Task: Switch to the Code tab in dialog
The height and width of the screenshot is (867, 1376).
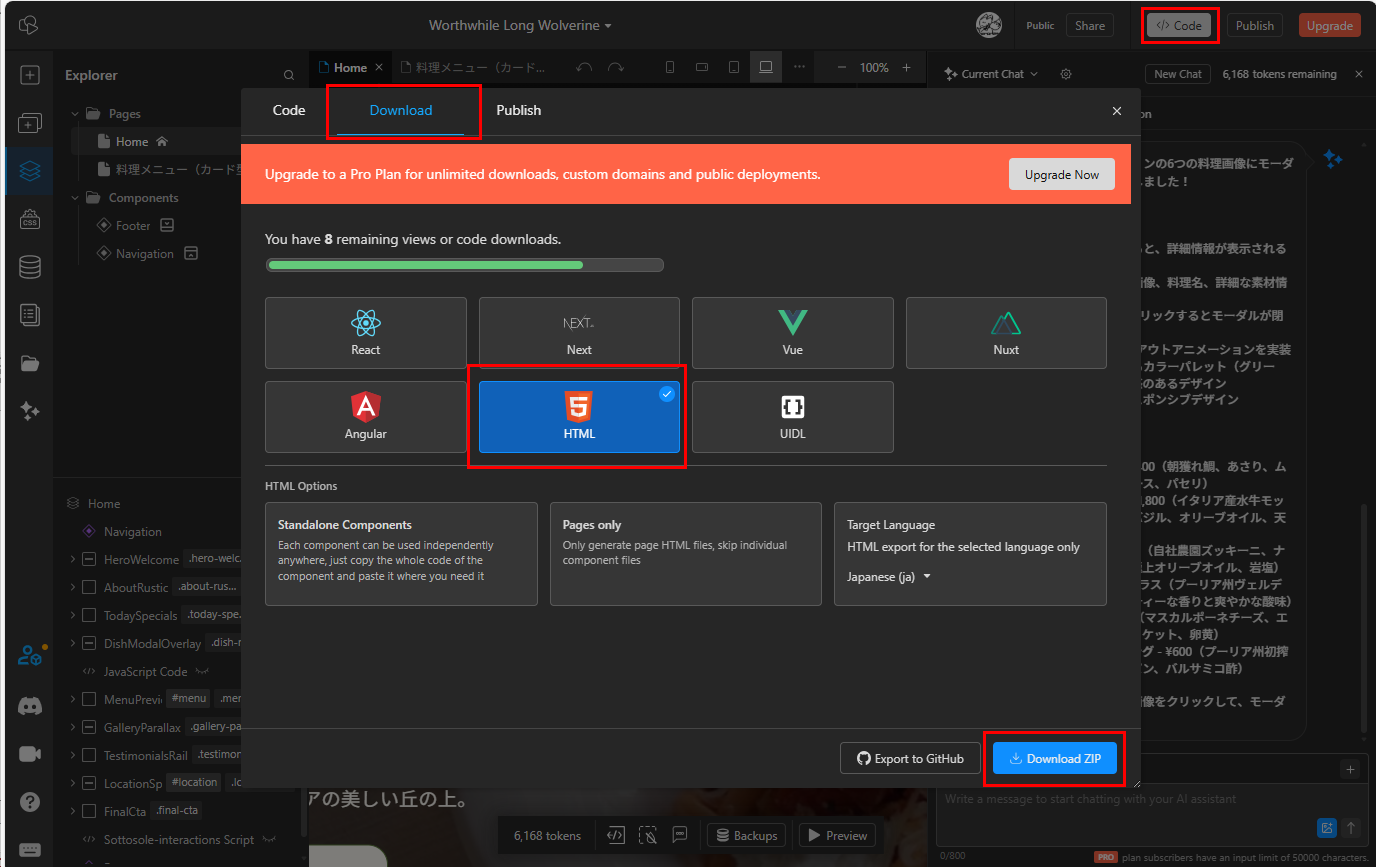Action: click(289, 110)
